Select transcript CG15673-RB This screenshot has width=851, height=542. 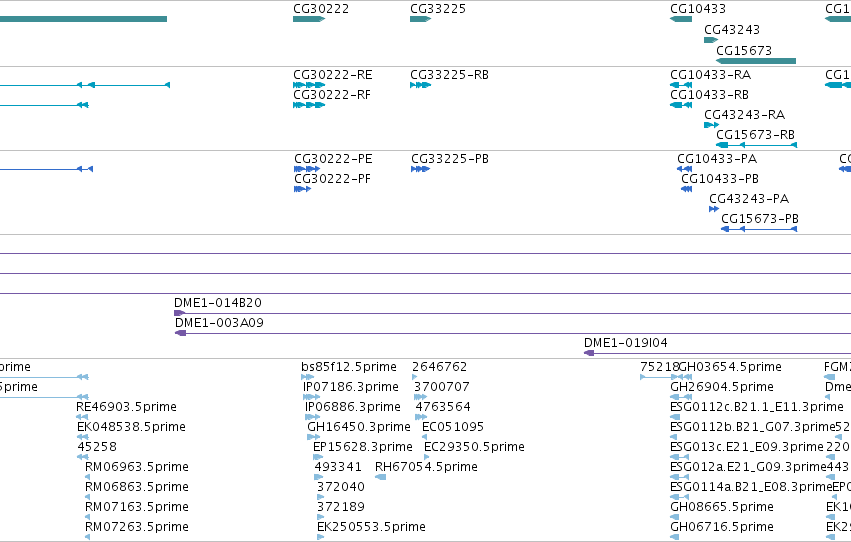(x=755, y=135)
